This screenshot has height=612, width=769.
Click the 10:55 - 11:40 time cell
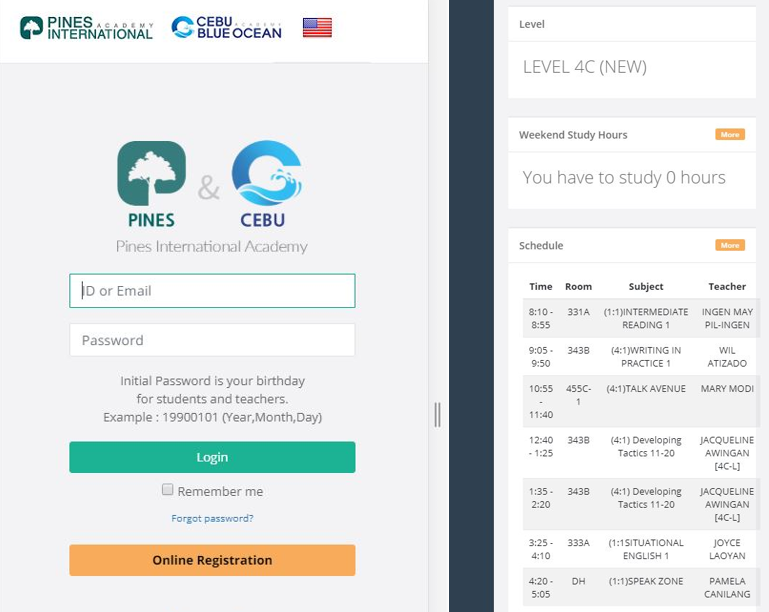540,401
